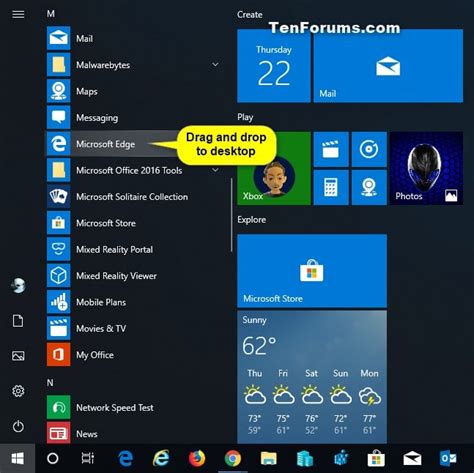Open File Explorer on the taskbar
Screen dimensions: 474x473
269,458
